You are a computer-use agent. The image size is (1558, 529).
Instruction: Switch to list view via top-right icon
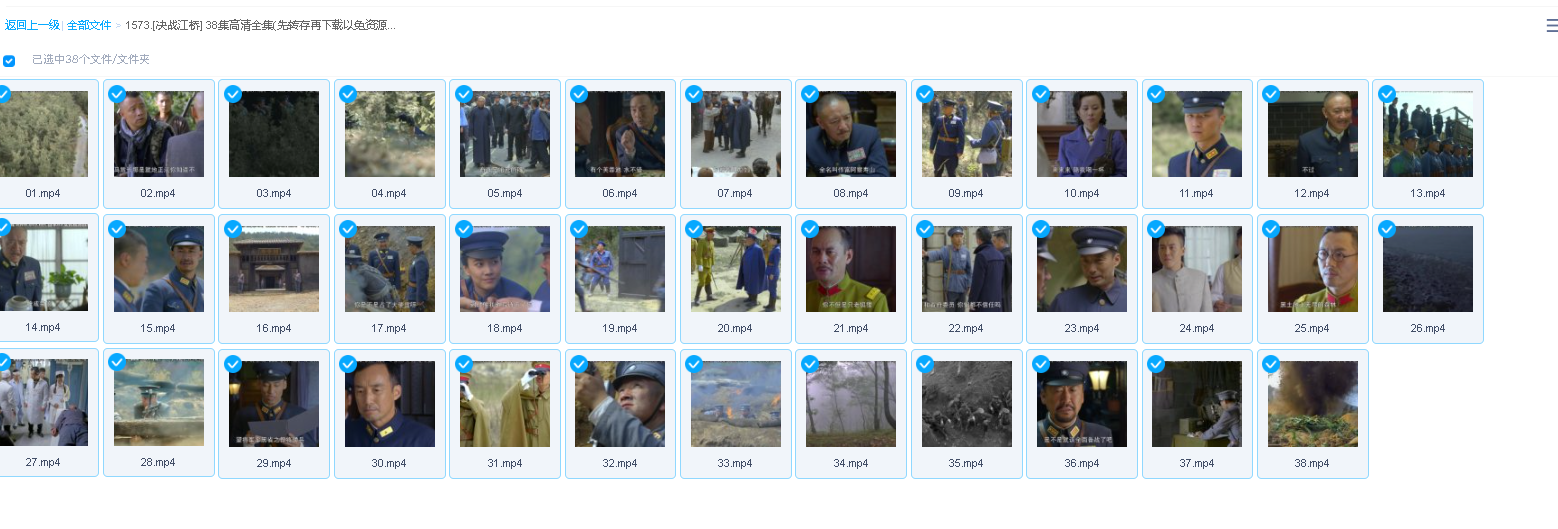pos(1551,26)
